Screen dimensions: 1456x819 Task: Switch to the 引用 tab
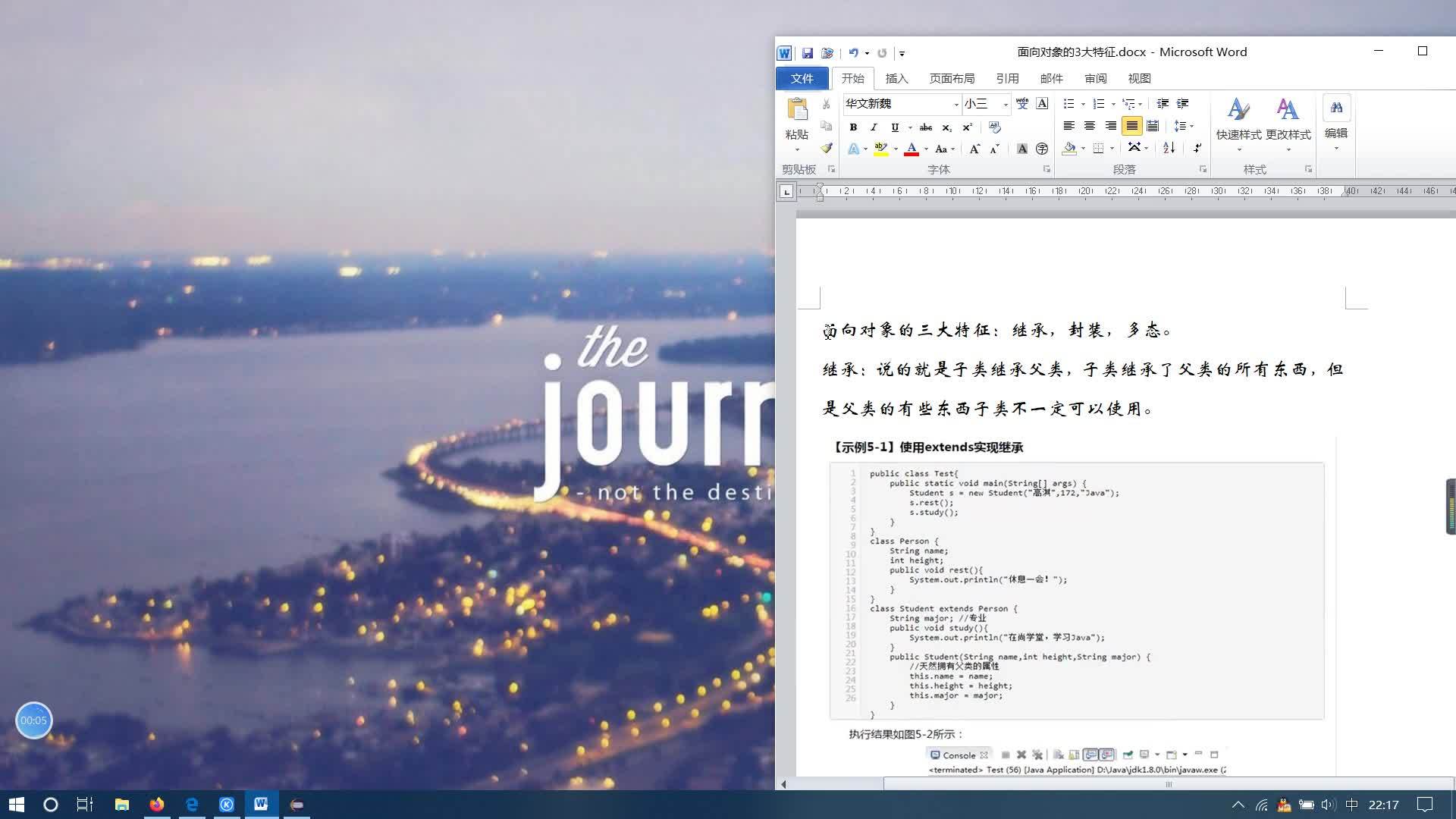point(1007,78)
